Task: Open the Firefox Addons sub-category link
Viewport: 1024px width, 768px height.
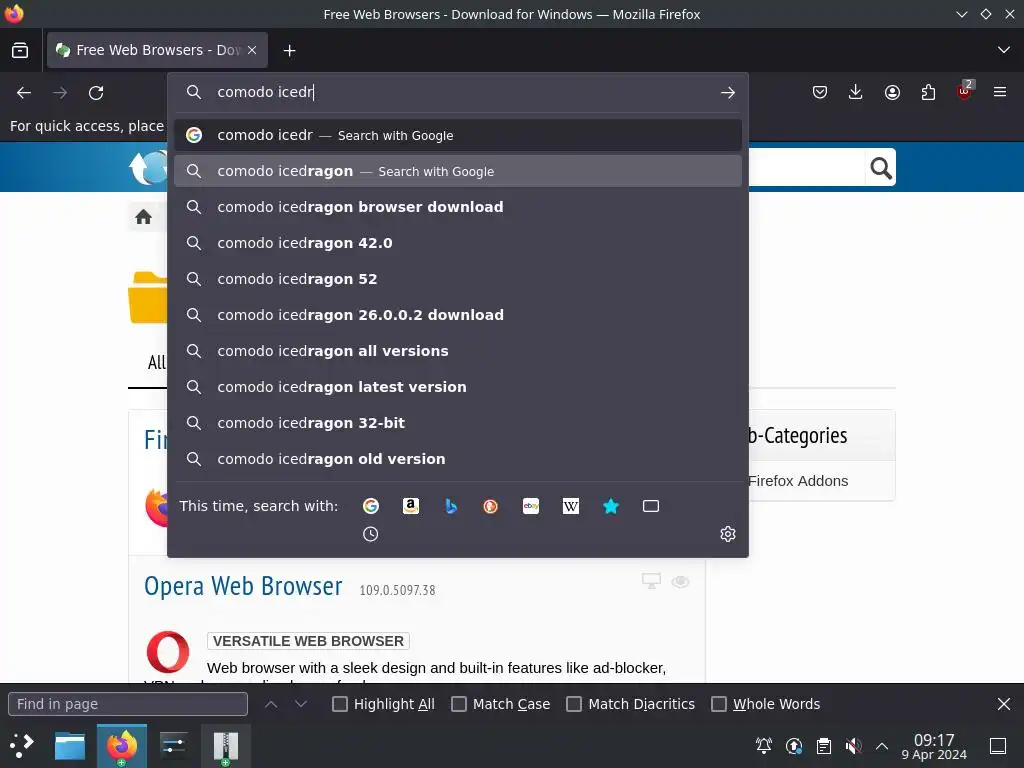Action: point(798,481)
